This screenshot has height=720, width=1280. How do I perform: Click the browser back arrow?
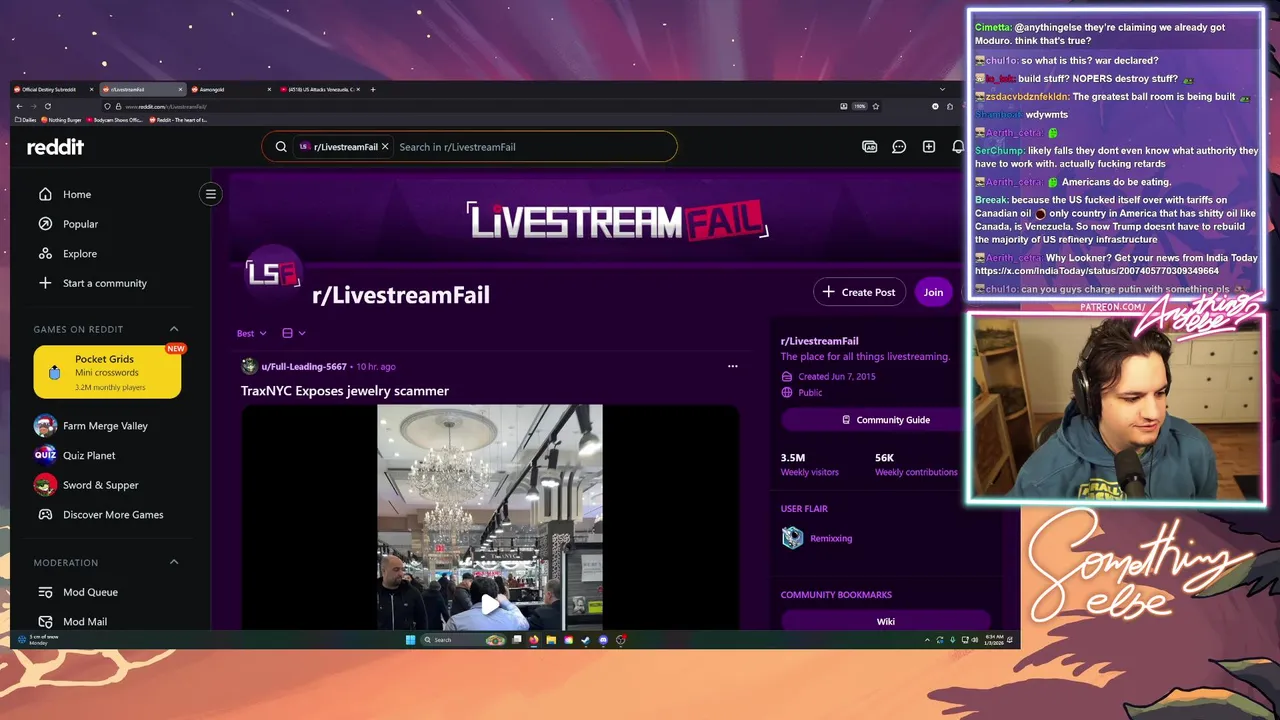[19, 106]
